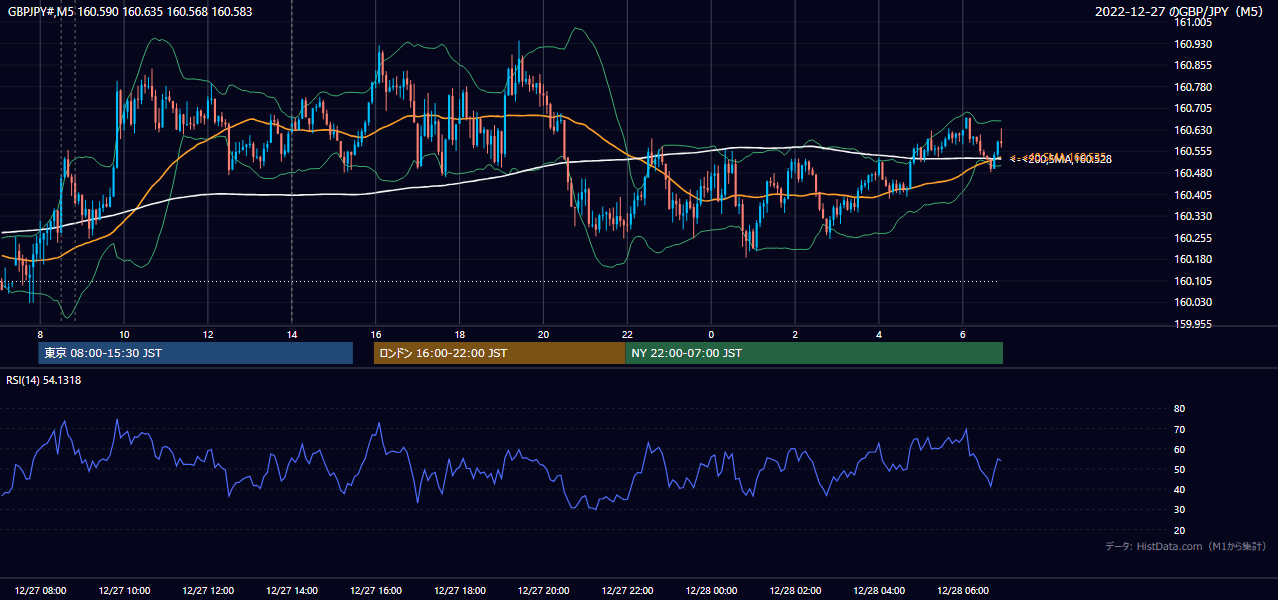The height and width of the screenshot is (600, 1278).
Task: Click the GBPJPY#,M5 OHLC header text
Action: click(x=130, y=12)
